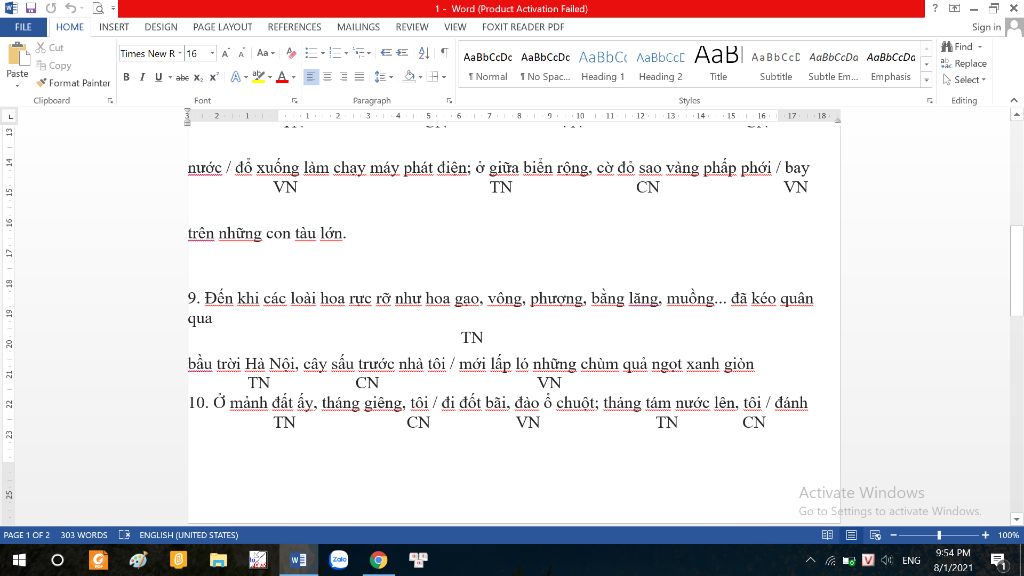The image size is (1024, 576).
Task: Open Text Effects options
Action: (238, 77)
